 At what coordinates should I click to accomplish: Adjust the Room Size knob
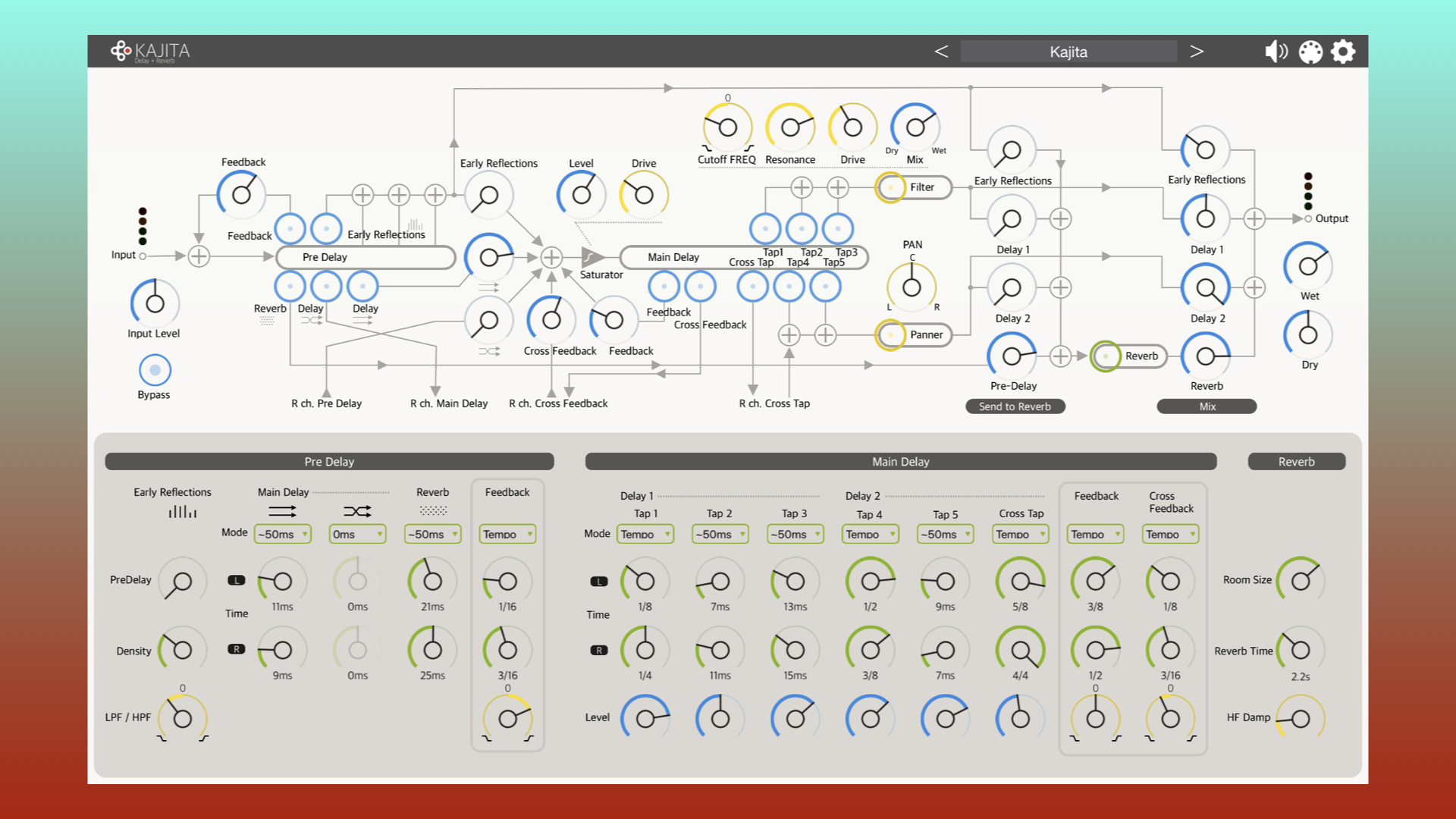(x=1301, y=581)
